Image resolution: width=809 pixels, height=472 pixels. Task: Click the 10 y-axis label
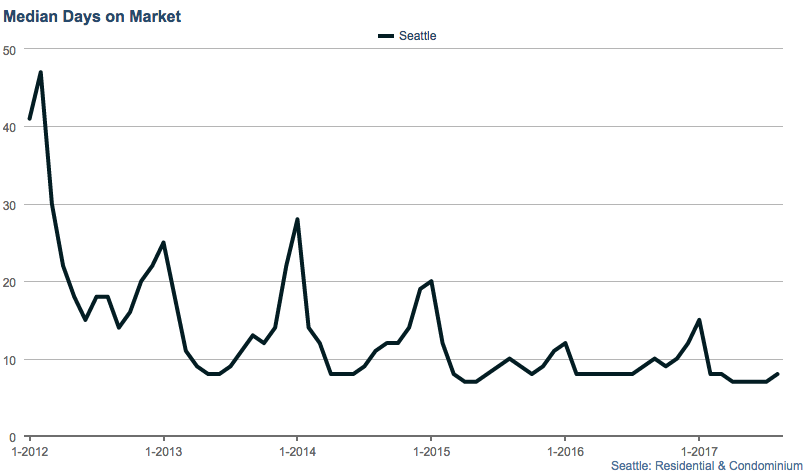click(9, 360)
